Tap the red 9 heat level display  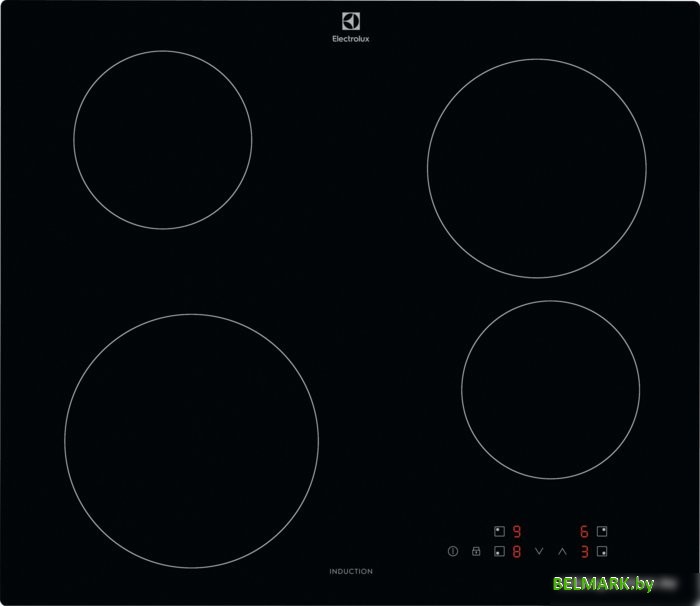click(517, 532)
